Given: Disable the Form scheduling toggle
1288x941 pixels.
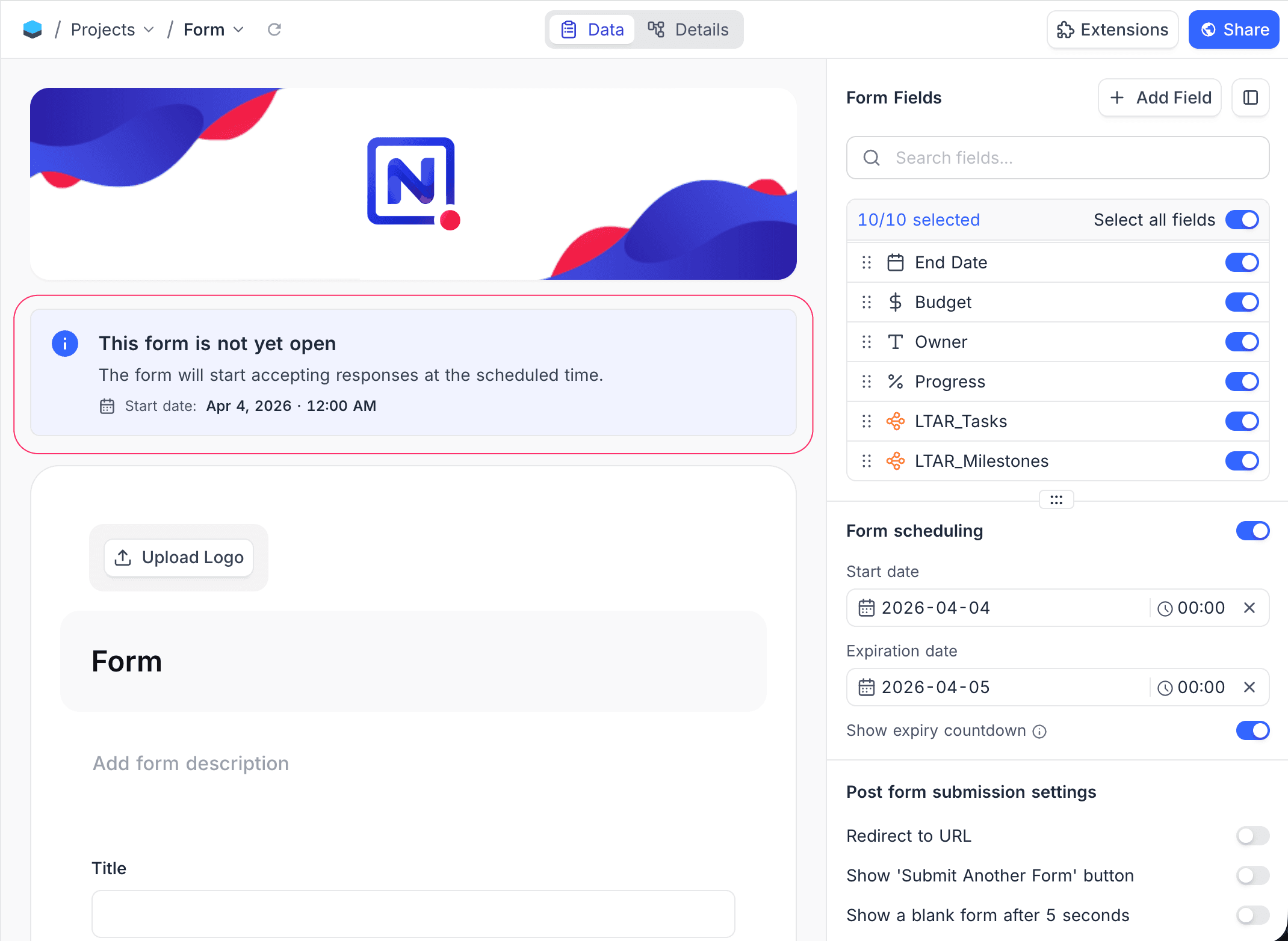Looking at the screenshot, I should tap(1252, 531).
